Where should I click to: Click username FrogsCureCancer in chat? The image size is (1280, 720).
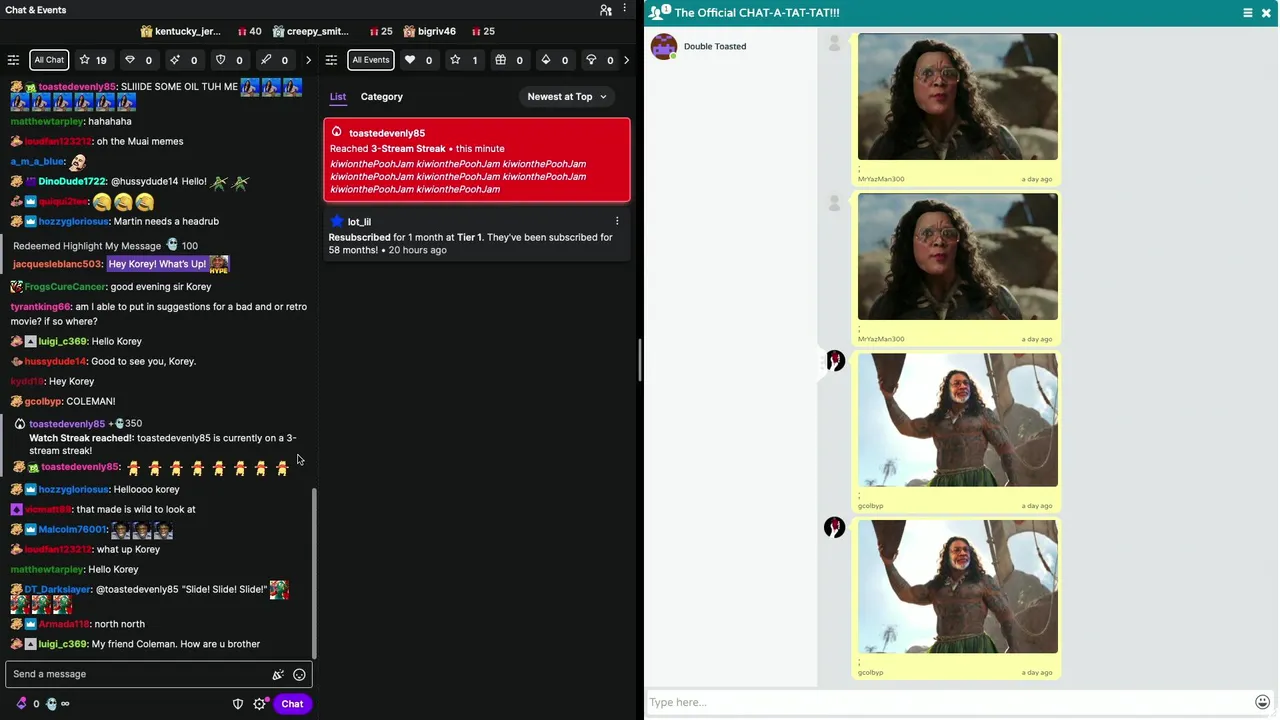[65, 287]
